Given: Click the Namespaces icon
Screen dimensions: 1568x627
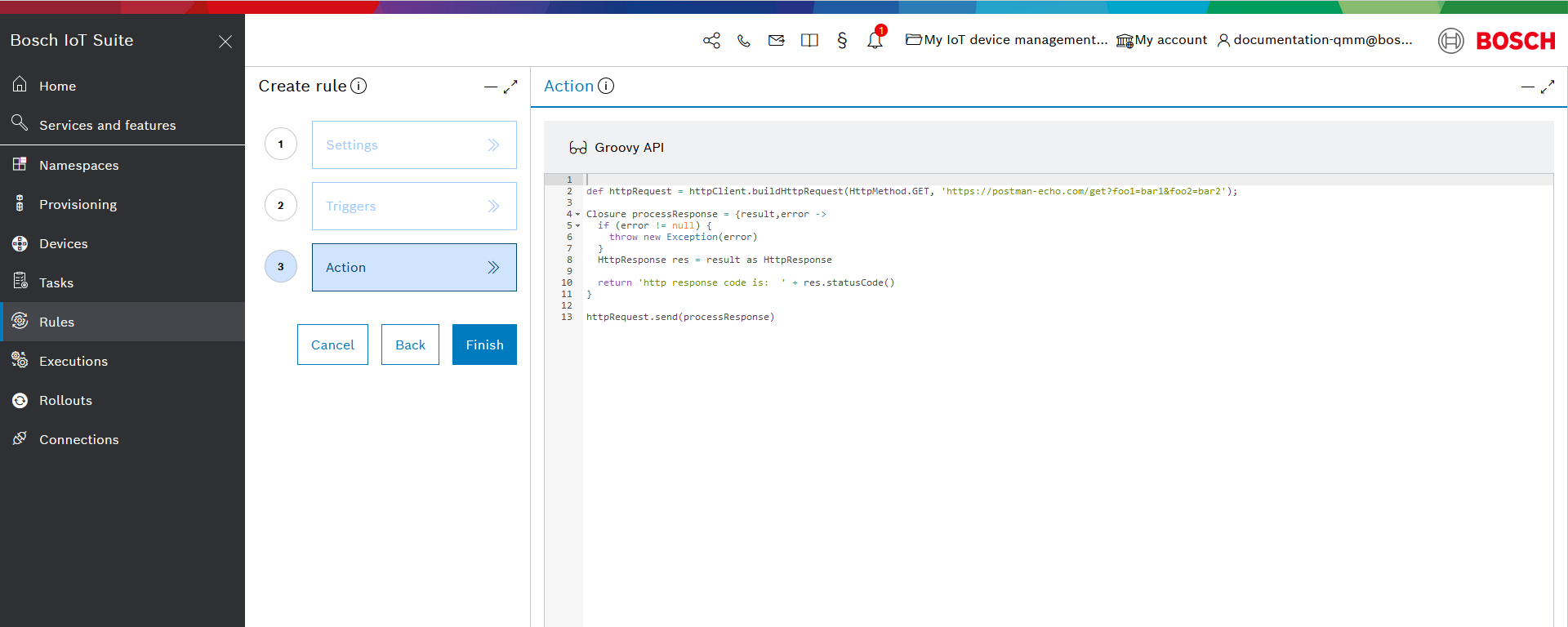Looking at the screenshot, I should (x=20, y=164).
